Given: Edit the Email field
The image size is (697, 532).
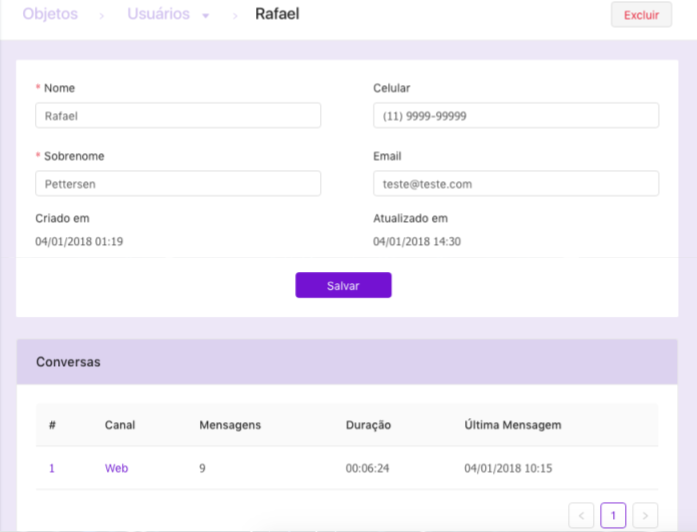Looking at the screenshot, I should tap(516, 184).
